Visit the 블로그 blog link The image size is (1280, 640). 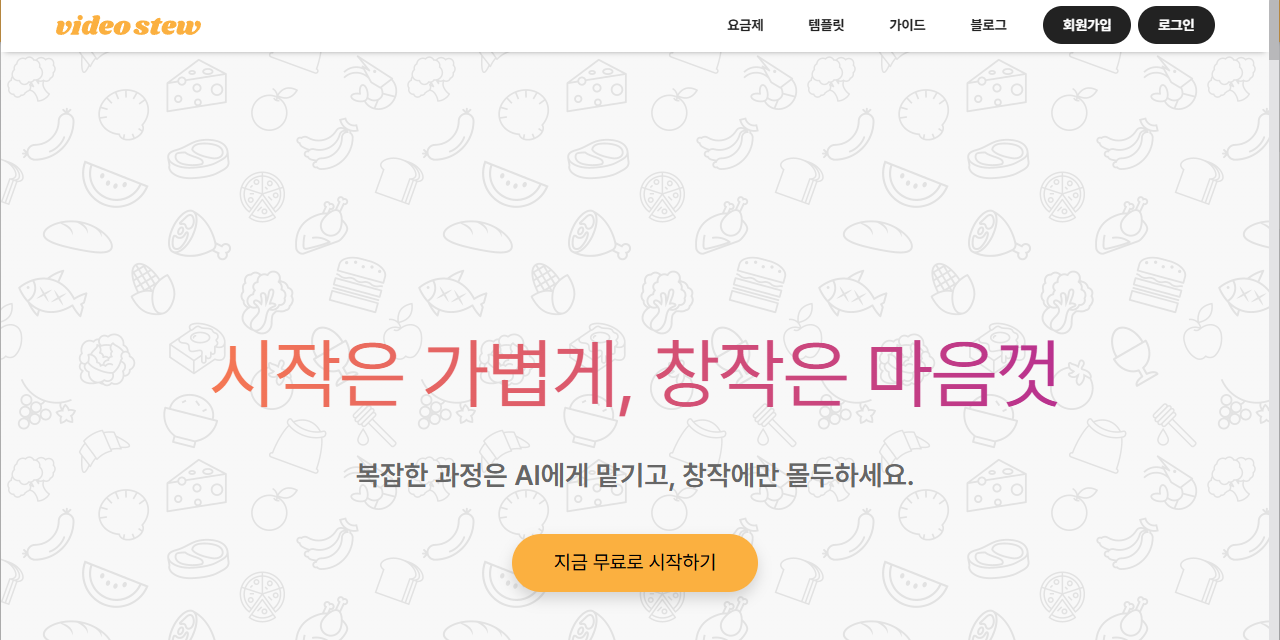click(x=988, y=25)
